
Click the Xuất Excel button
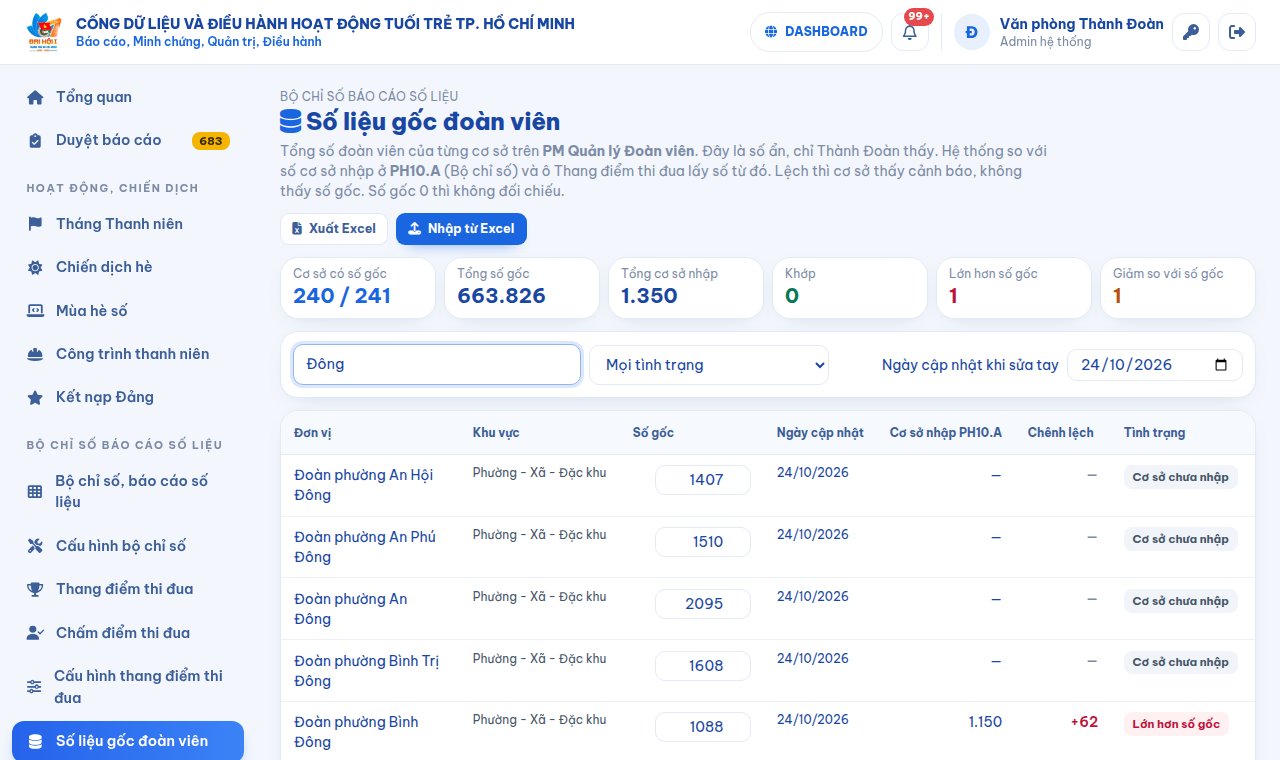tap(333, 229)
